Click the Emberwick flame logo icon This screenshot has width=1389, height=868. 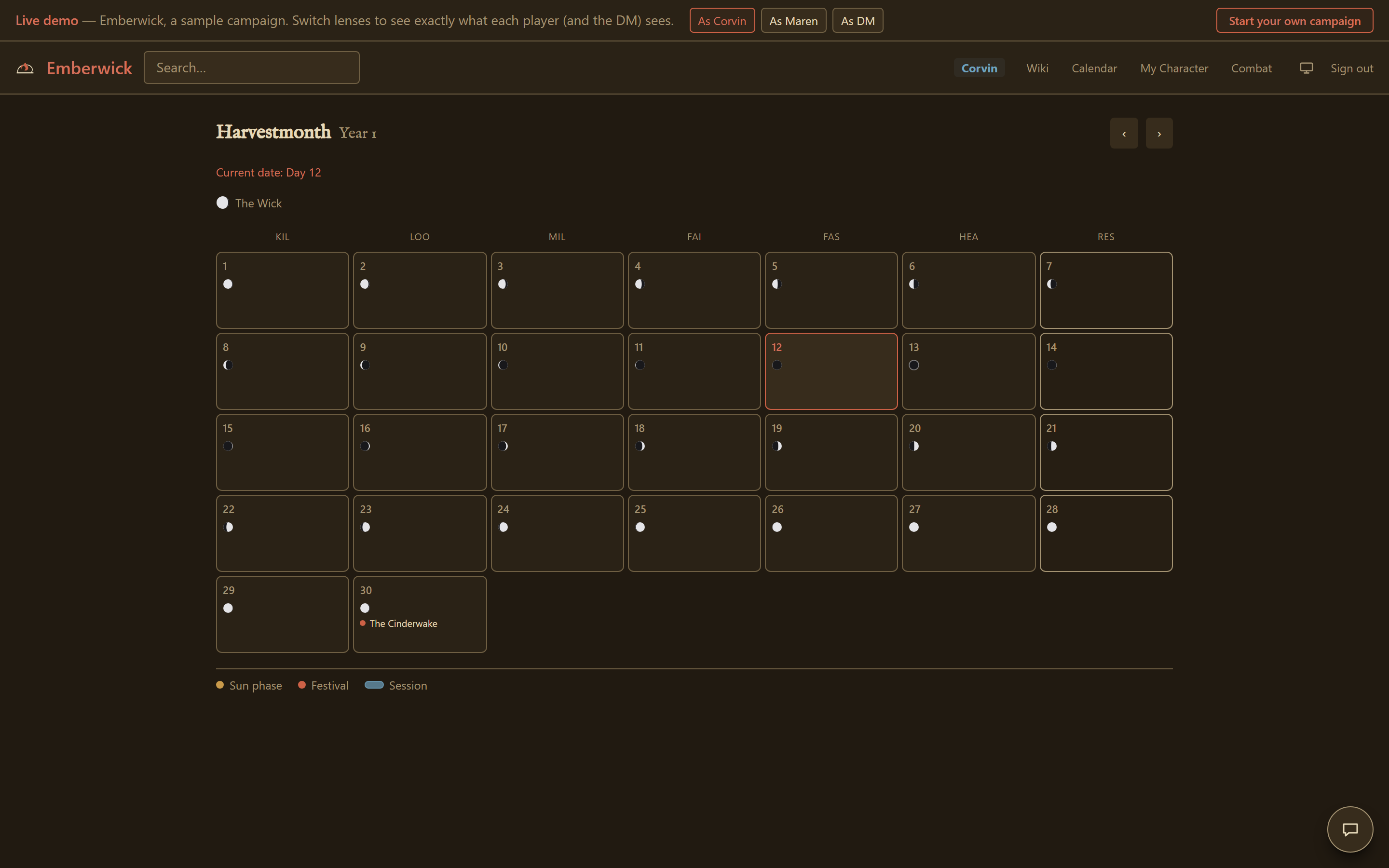click(25, 68)
